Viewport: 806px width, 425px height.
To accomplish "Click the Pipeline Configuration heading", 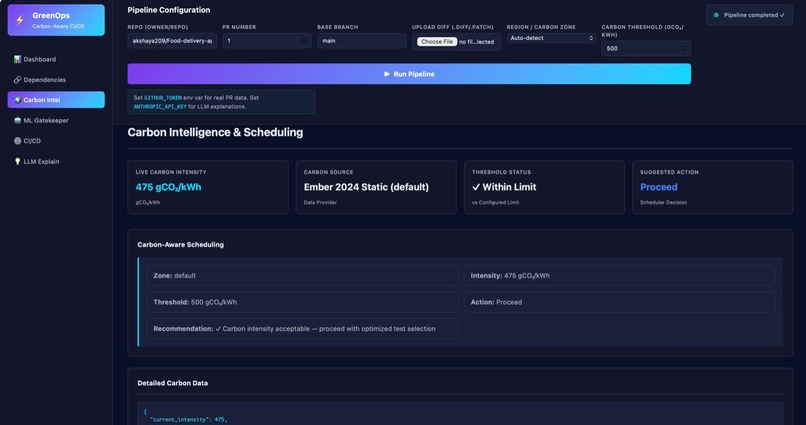I will [x=169, y=10].
